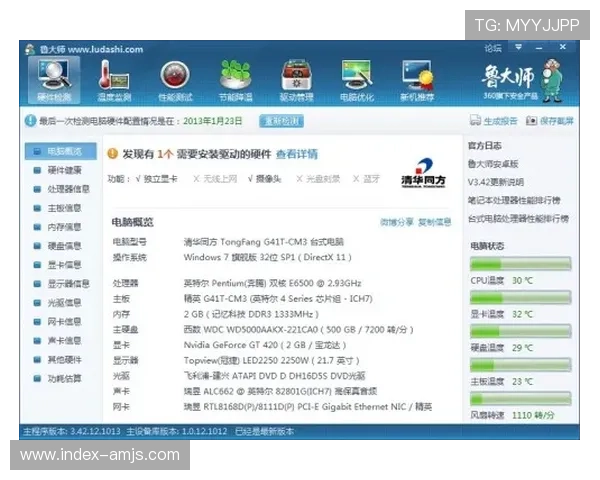Open V3.42更新说明 in official log

click(496, 182)
